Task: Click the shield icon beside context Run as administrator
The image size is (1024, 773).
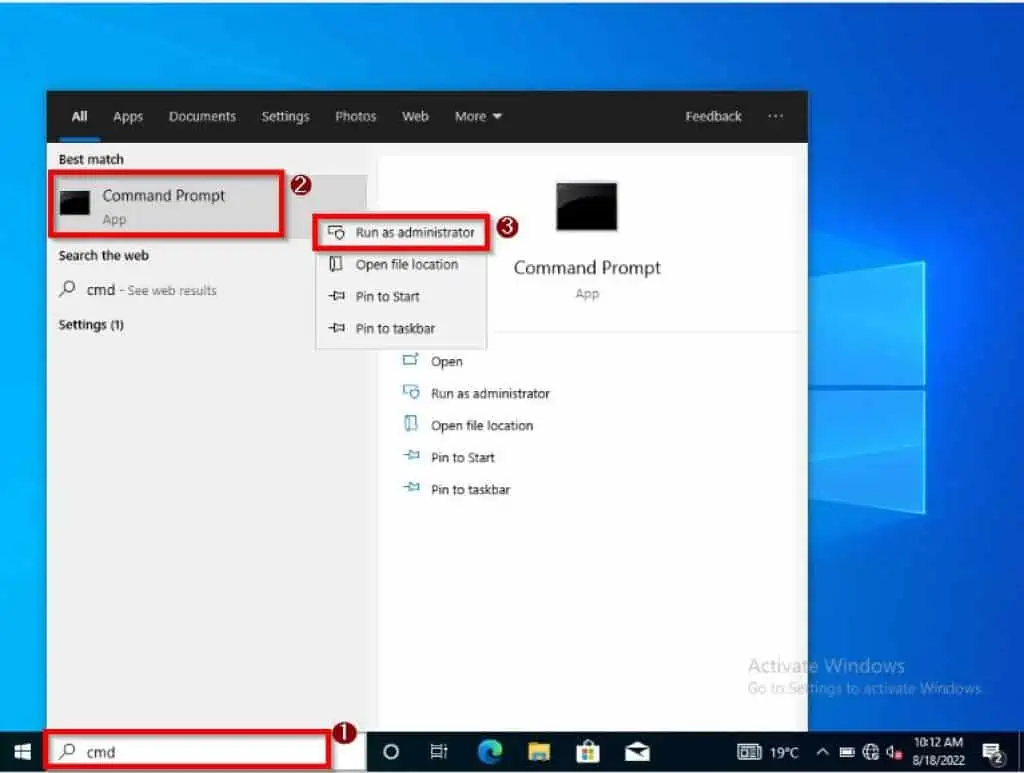Action: (336, 232)
